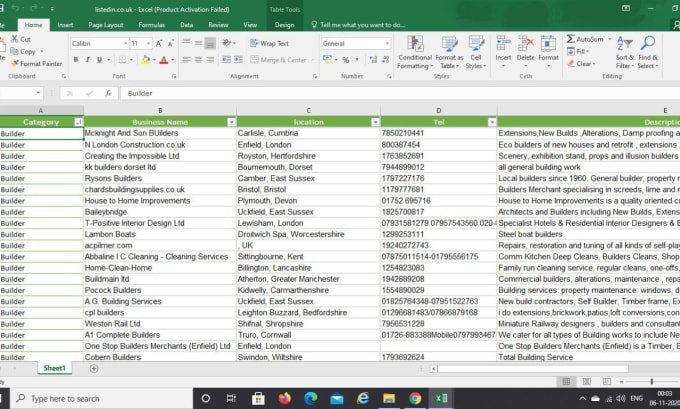The image size is (680, 409).
Task: Toggle Bold formatting
Action: [76, 59]
